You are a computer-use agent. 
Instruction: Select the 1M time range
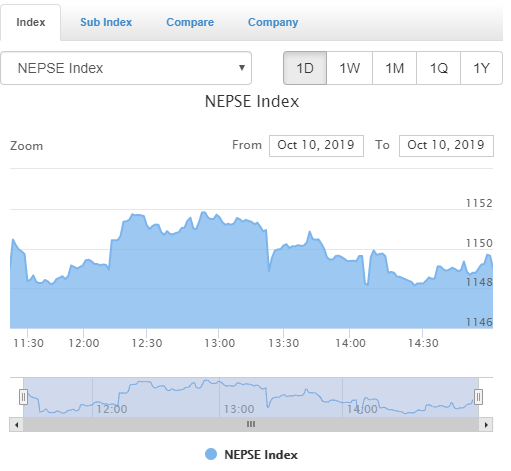point(394,68)
